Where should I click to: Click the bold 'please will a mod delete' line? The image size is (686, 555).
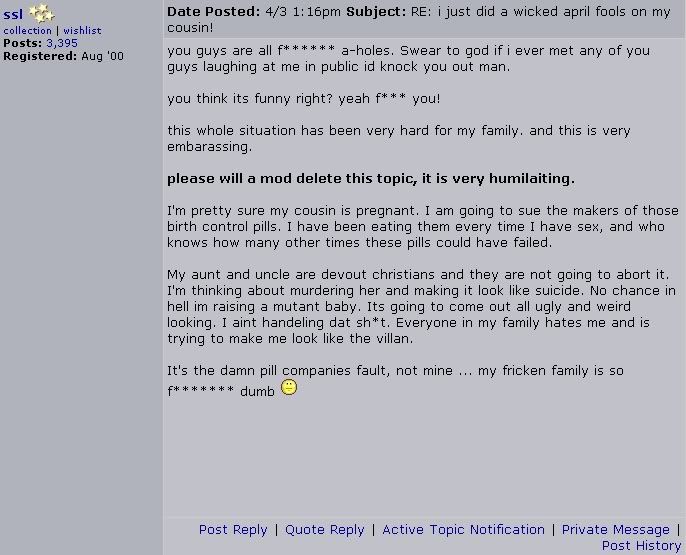point(371,178)
